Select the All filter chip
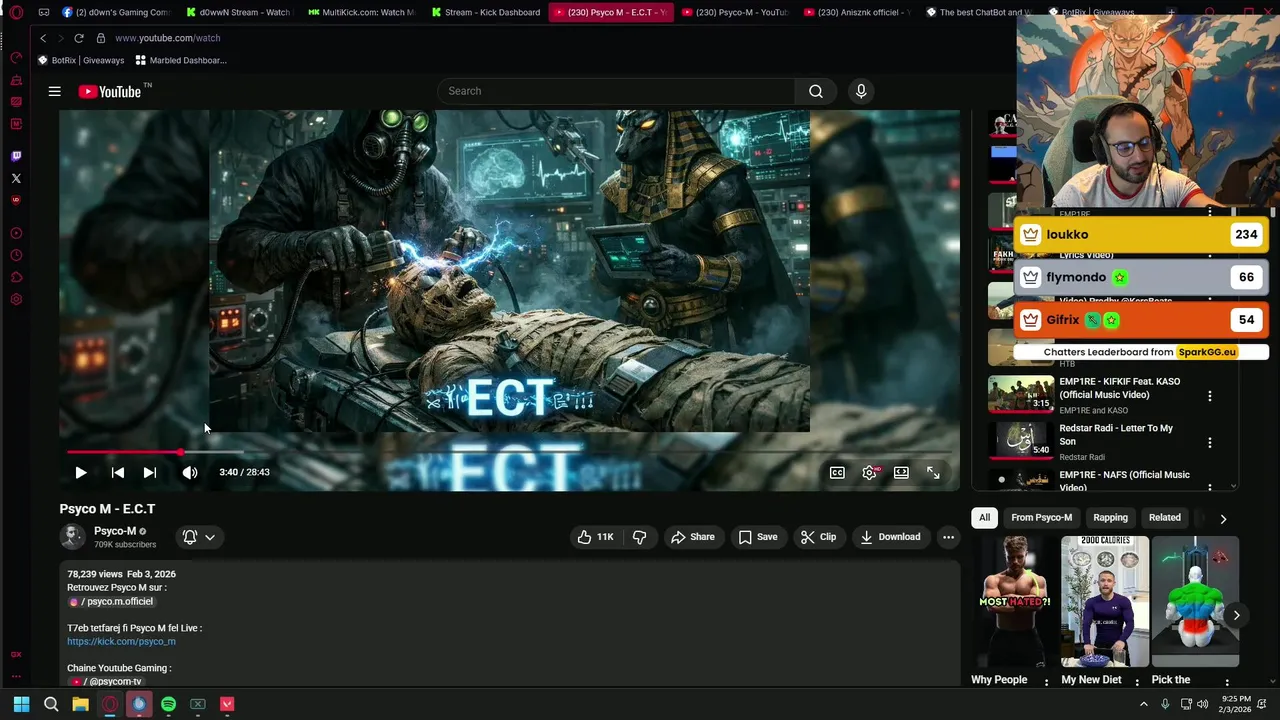This screenshot has width=1280, height=720. pos(984,517)
